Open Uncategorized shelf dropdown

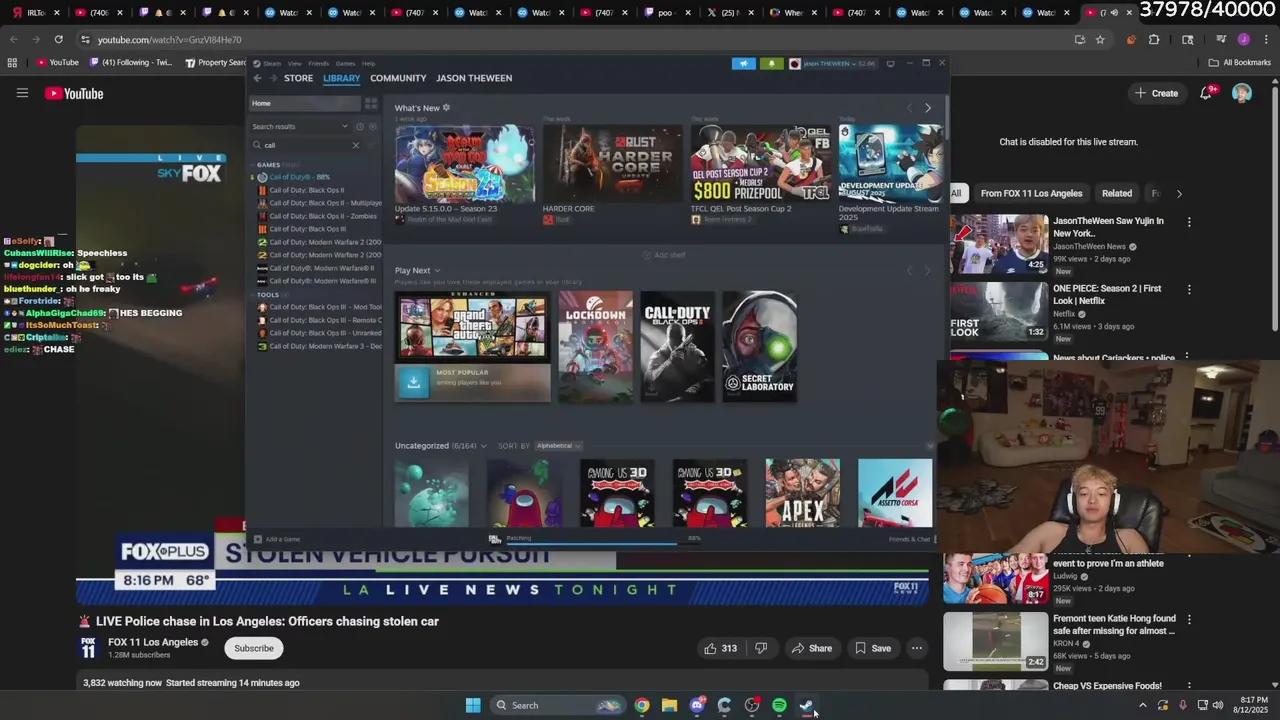point(483,446)
